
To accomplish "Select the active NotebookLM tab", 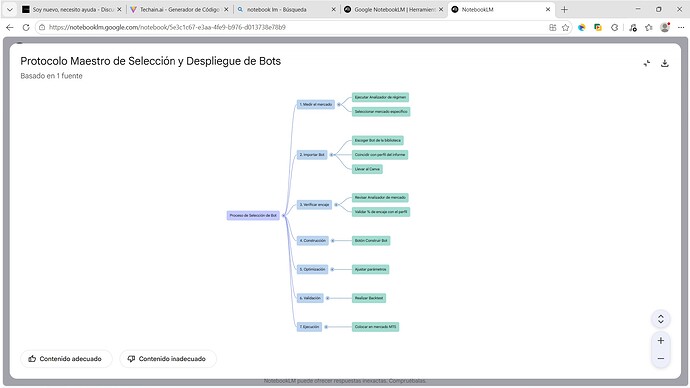I will point(501,9).
